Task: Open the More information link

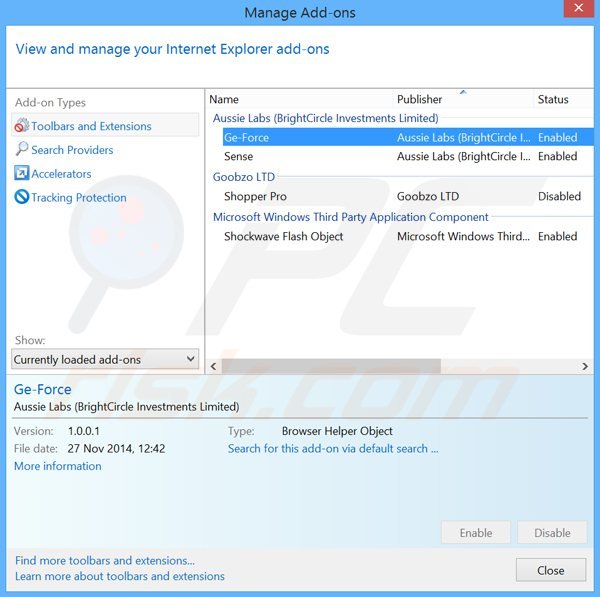Action: tap(57, 466)
